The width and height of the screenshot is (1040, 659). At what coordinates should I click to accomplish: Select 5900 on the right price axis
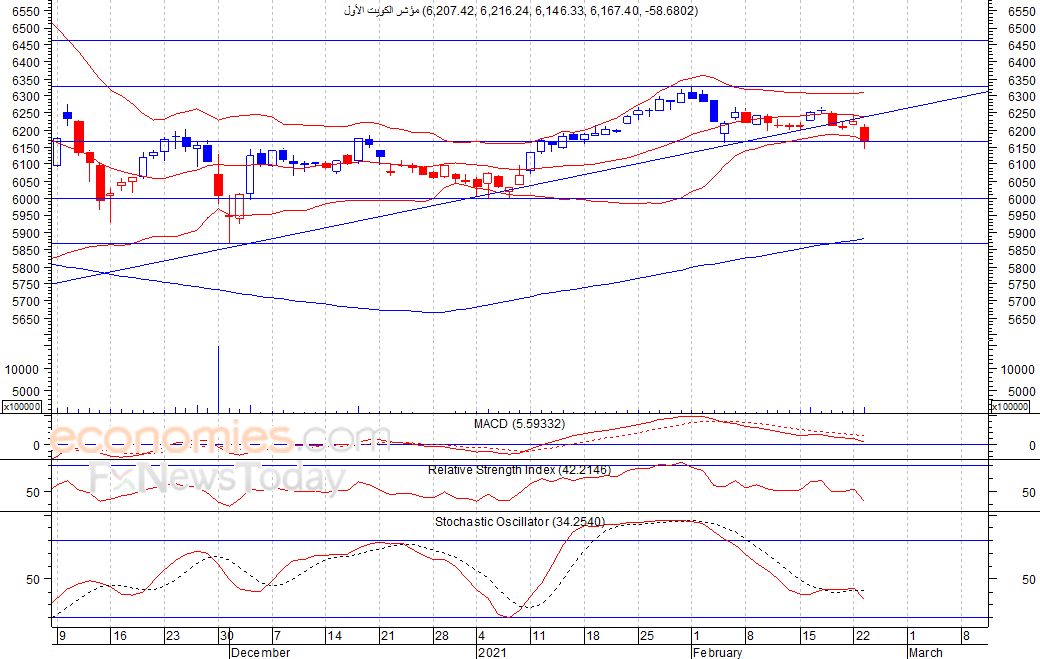pyautogui.click(x=1021, y=233)
